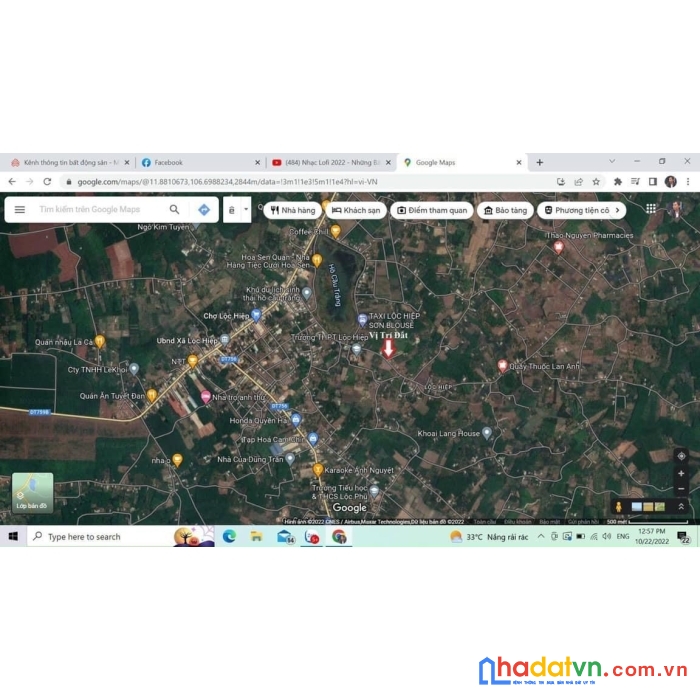Open Chrome three-dot menu
Screen dimensions: 700x700
pos(688,182)
